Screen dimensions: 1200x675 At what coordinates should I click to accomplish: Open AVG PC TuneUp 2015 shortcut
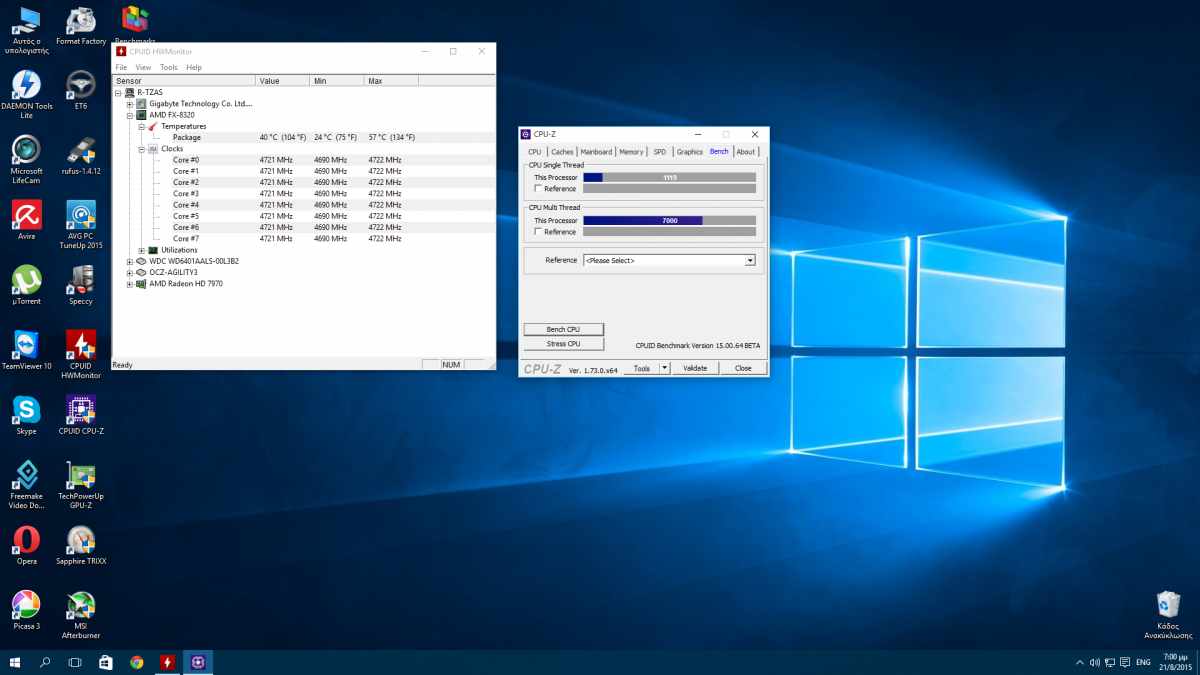coord(80,225)
